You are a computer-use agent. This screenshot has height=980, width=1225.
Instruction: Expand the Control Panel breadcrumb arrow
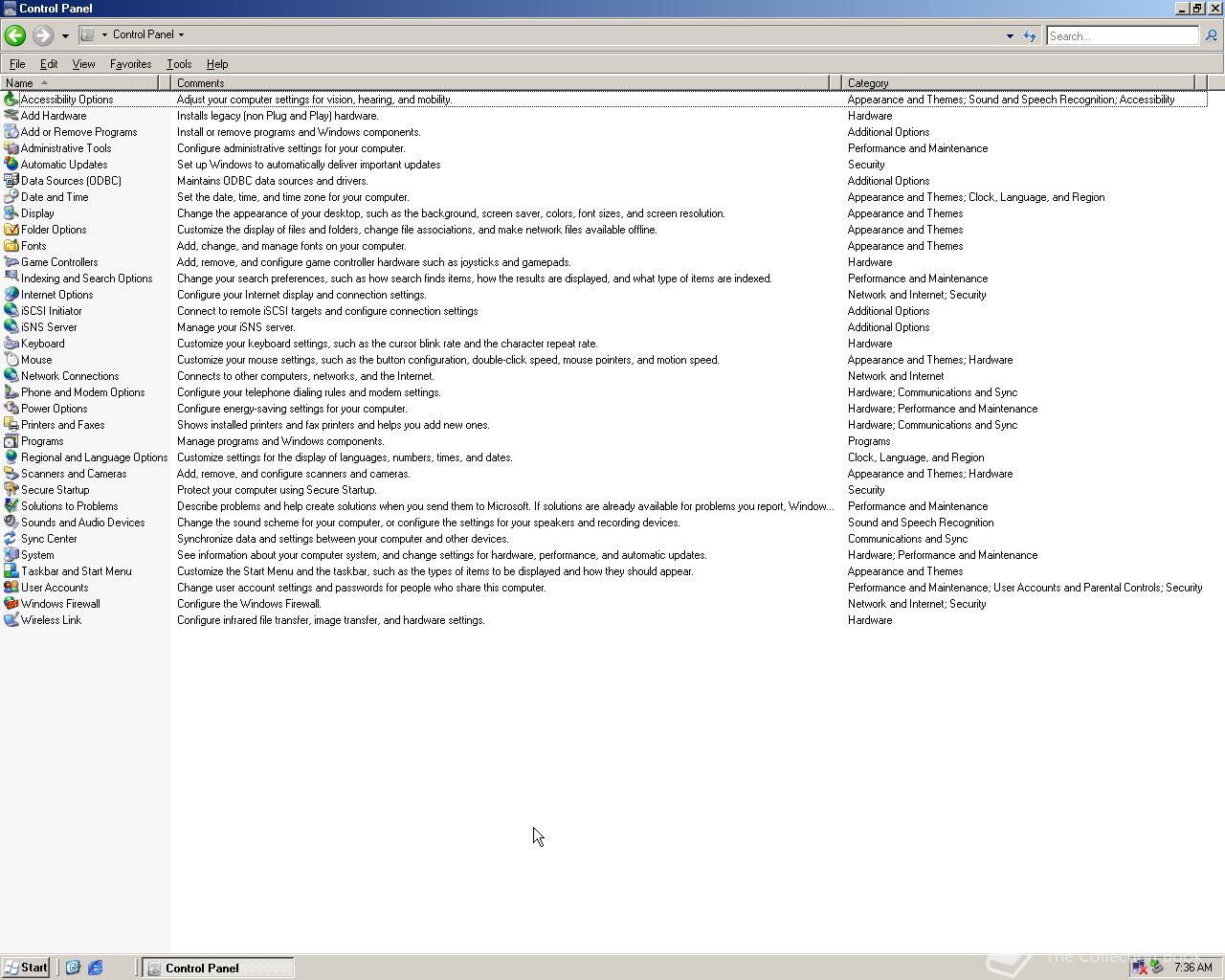pyautogui.click(x=181, y=34)
